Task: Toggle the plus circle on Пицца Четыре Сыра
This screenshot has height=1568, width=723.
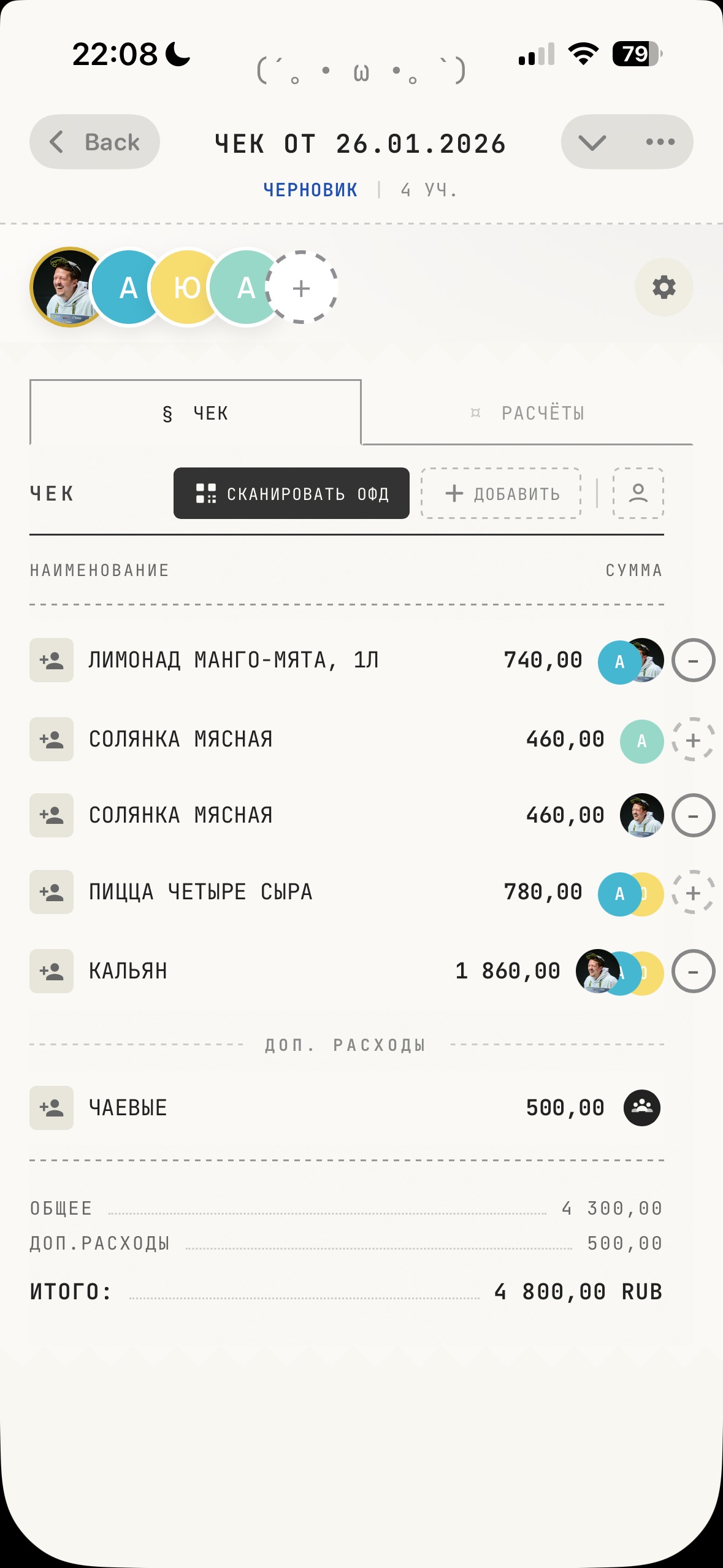Action: click(693, 893)
